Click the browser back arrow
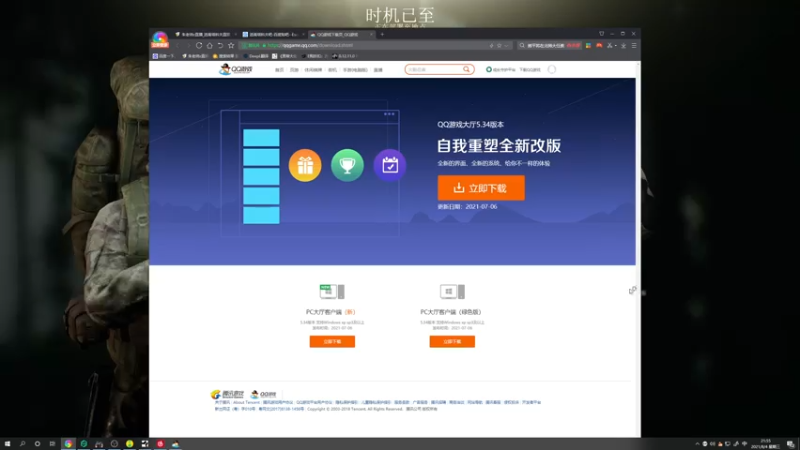This screenshot has width=800, height=450. coord(178,45)
